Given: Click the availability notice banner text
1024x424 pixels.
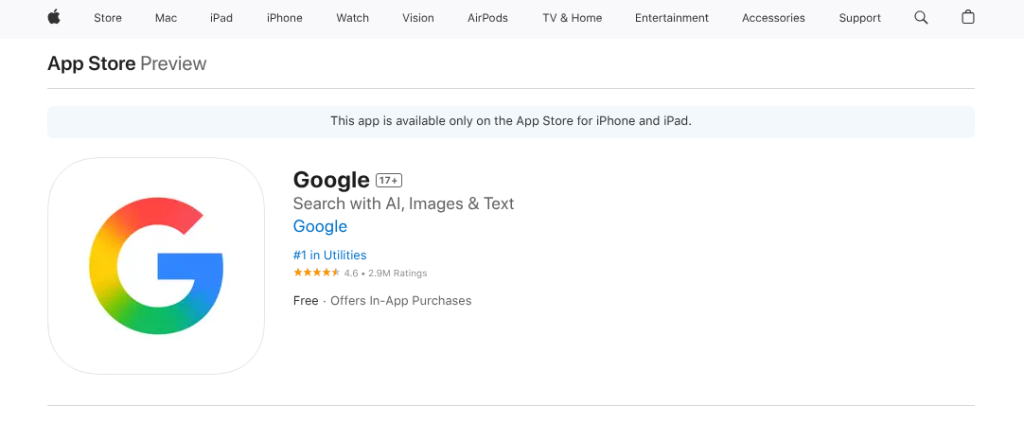Looking at the screenshot, I should click(511, 121).
